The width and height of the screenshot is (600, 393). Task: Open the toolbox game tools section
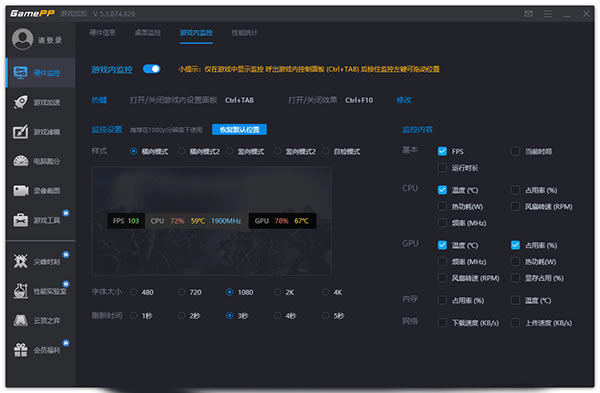(x=37, y=220)
